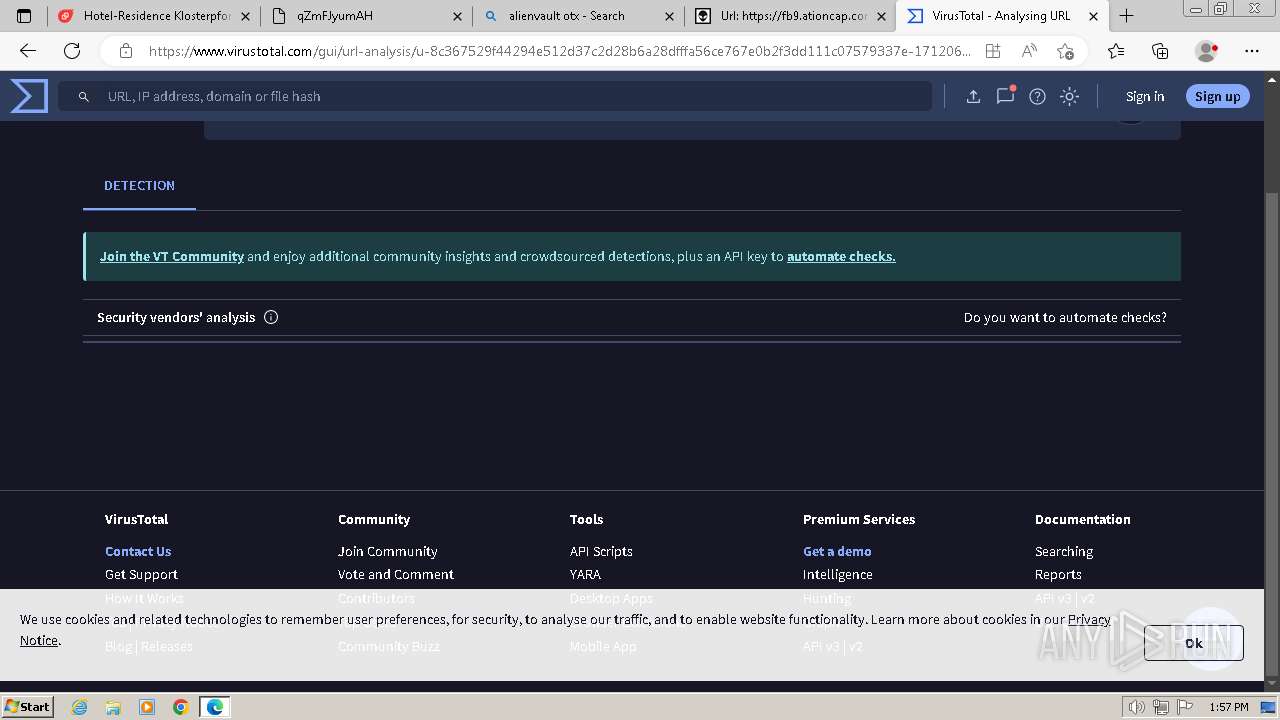
Task: Open the Edge settings and more menu
Action: click(1252, 51)
